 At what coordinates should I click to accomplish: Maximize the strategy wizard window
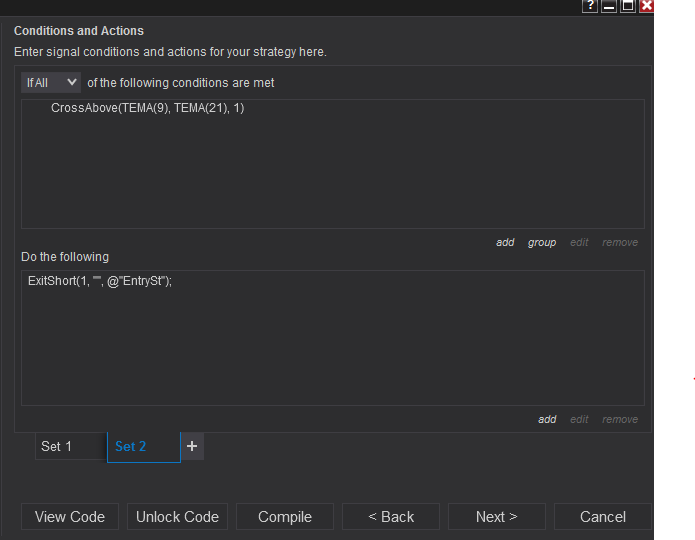click(628, 6)
